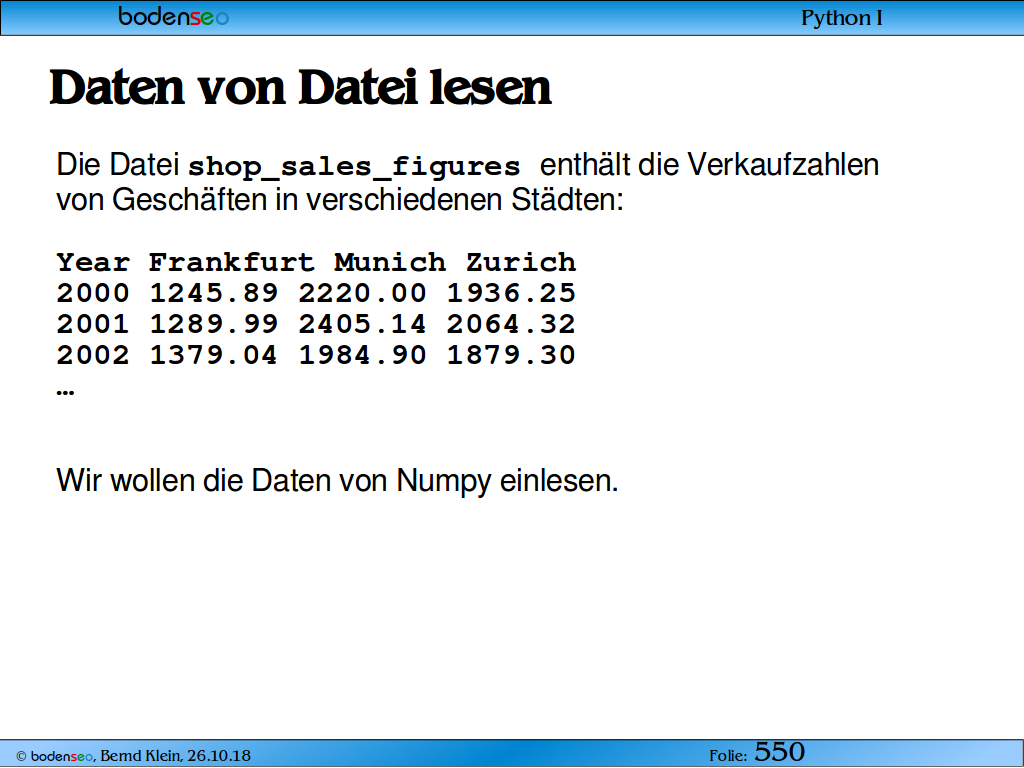1024x768 pixels.
Task: Click the value '1984.90'
Action: [362, 355]
